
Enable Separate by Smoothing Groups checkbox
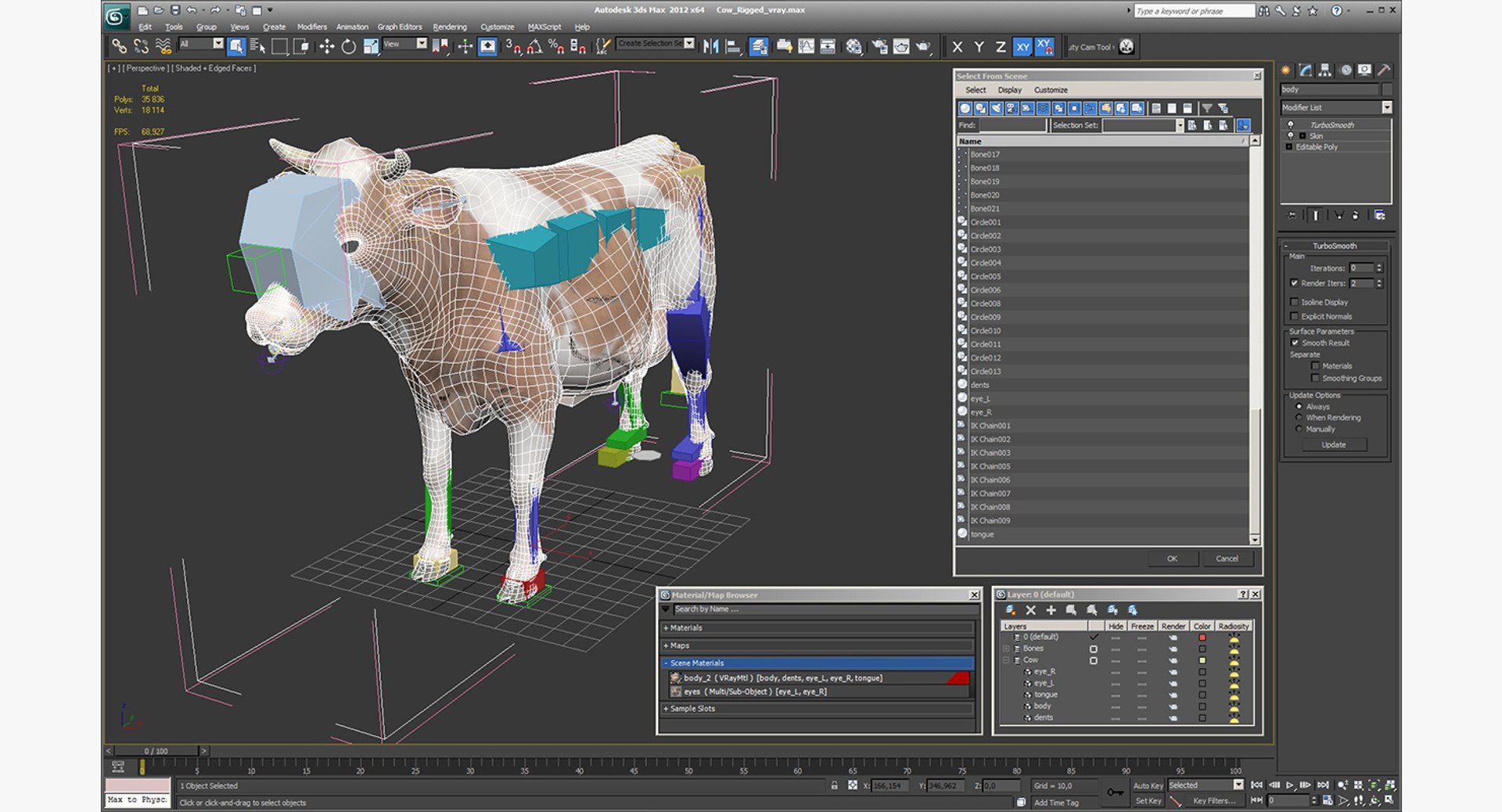(1315, 378)
